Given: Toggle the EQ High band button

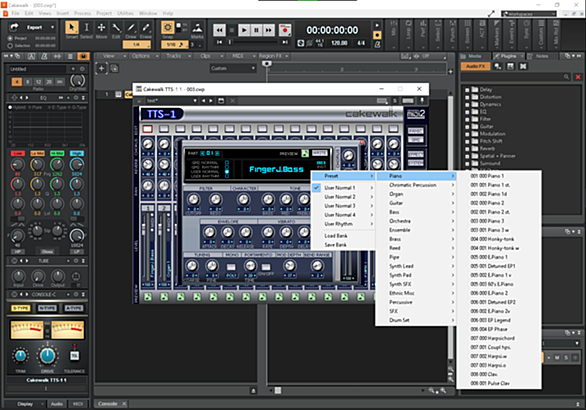Looking at the screenshot, I should click(77, 153).
